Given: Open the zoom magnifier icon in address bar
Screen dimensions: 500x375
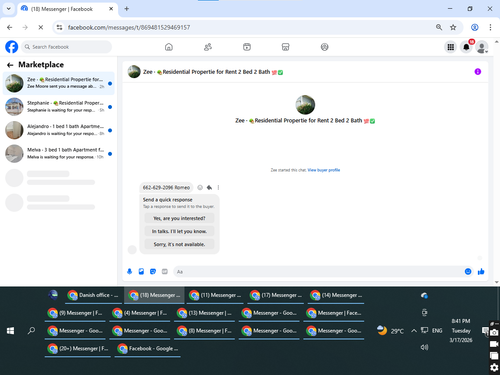Looking at the screenshot, I should pyautogui.click(x=439, y=27).
